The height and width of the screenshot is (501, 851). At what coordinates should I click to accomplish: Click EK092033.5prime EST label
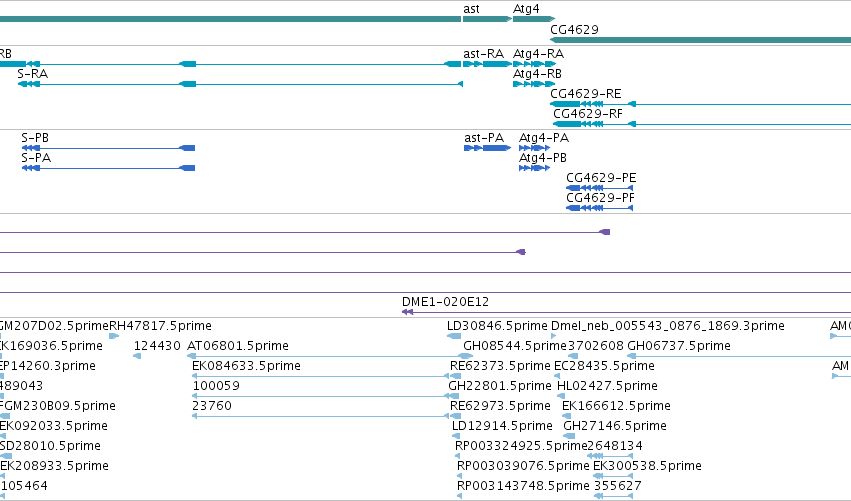click(x=54, y=426)
